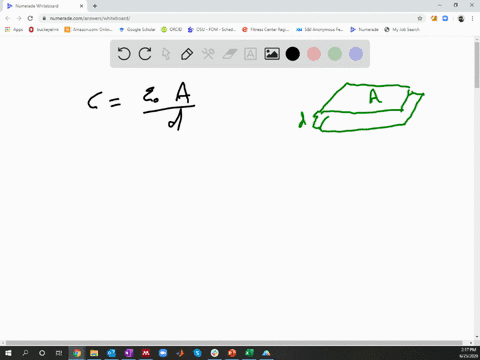Go forward in browser history
This screenshot has width=480, height=360.
19,18
